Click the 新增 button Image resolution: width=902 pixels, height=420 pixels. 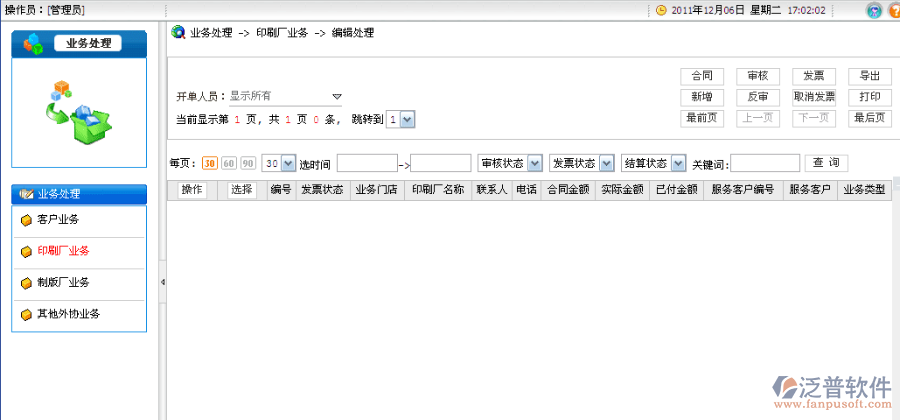point(701,97)
